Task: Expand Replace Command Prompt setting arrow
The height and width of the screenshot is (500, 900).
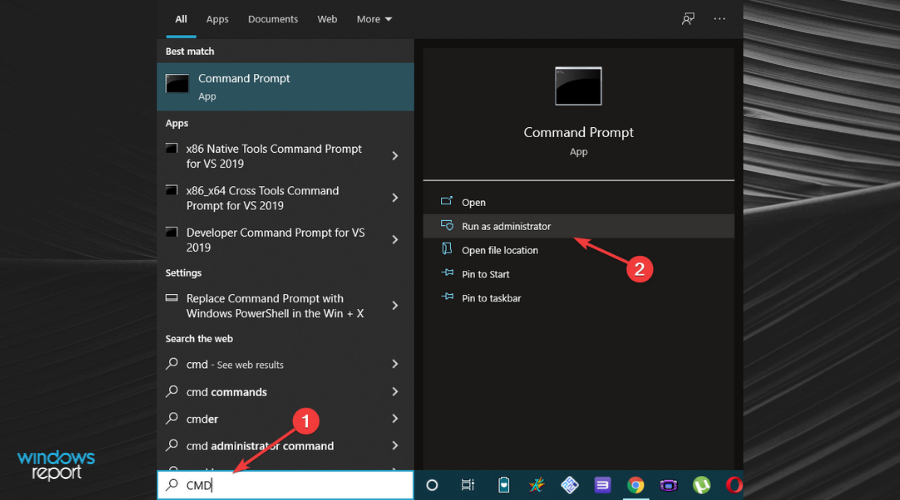Action: [395, 305]
